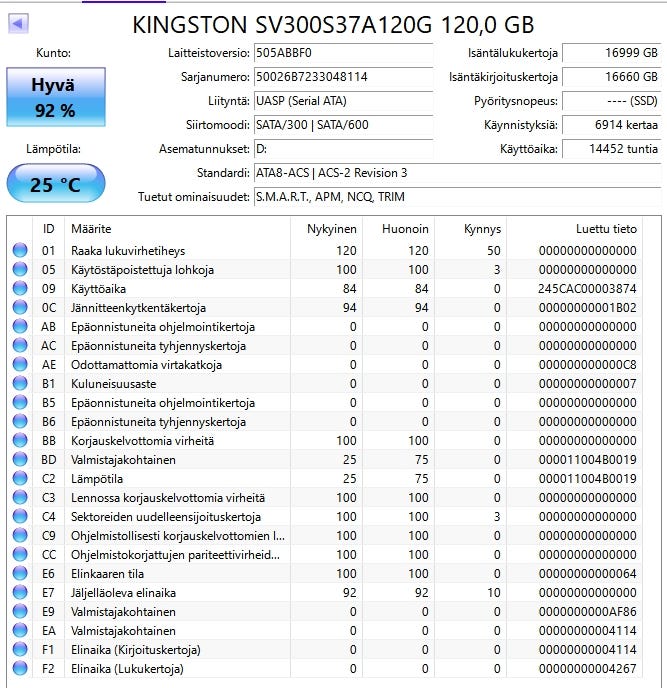This screenshot has width=667, height=688.
Task: Click the SATA/300 | SATA/600 transfer mode field
Action: (x=344, y=125)
